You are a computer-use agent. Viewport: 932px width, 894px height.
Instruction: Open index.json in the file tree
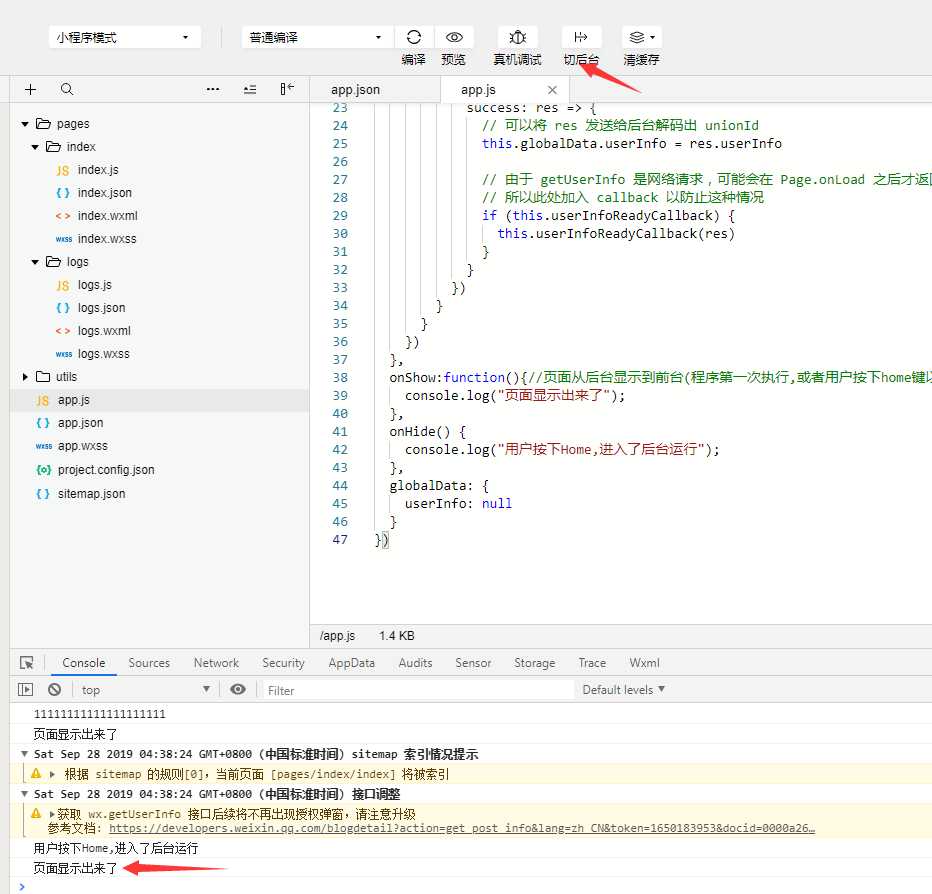coord(105,193)
